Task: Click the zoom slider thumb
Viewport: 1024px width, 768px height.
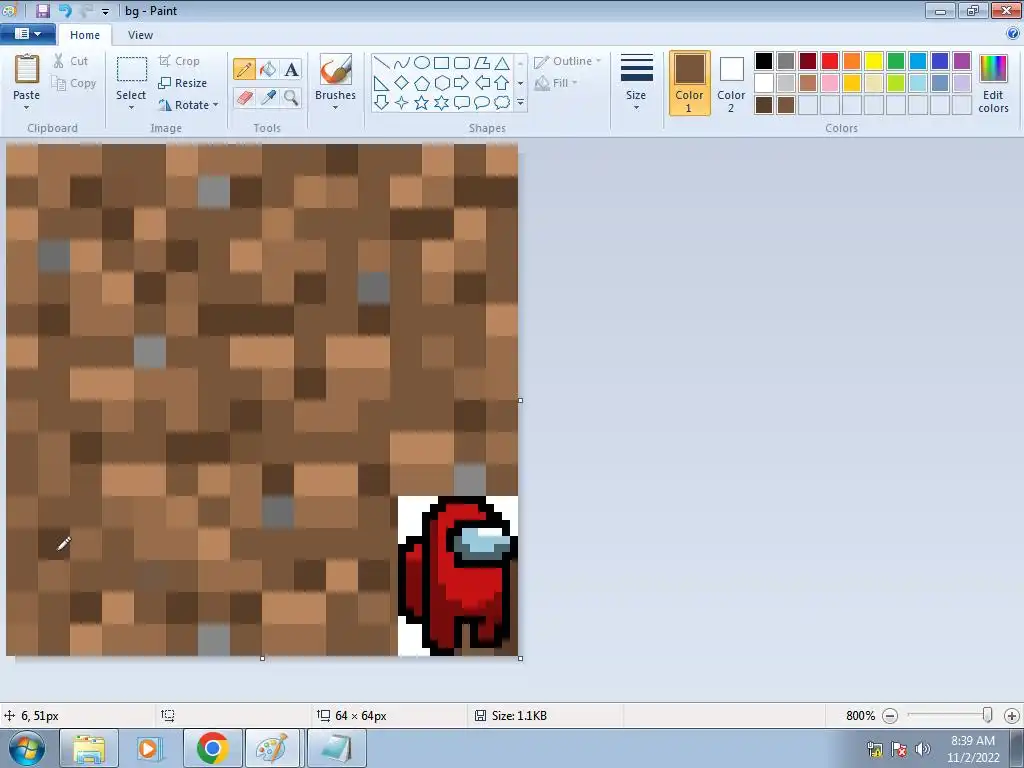Action: click(x=987, y=716)
